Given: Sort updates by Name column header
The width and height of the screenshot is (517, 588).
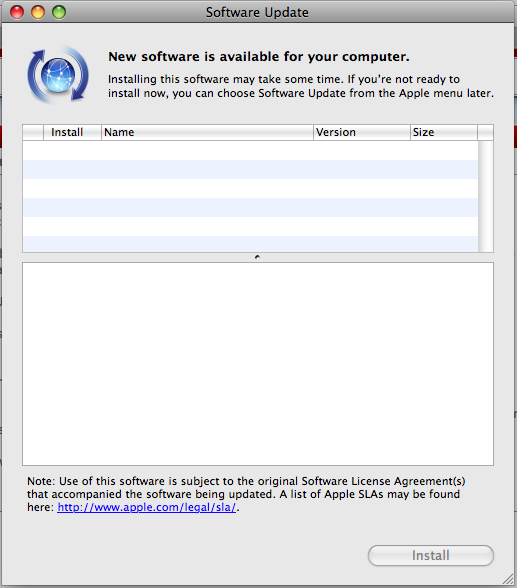Looking at the screenshot, I should point(207,132).
